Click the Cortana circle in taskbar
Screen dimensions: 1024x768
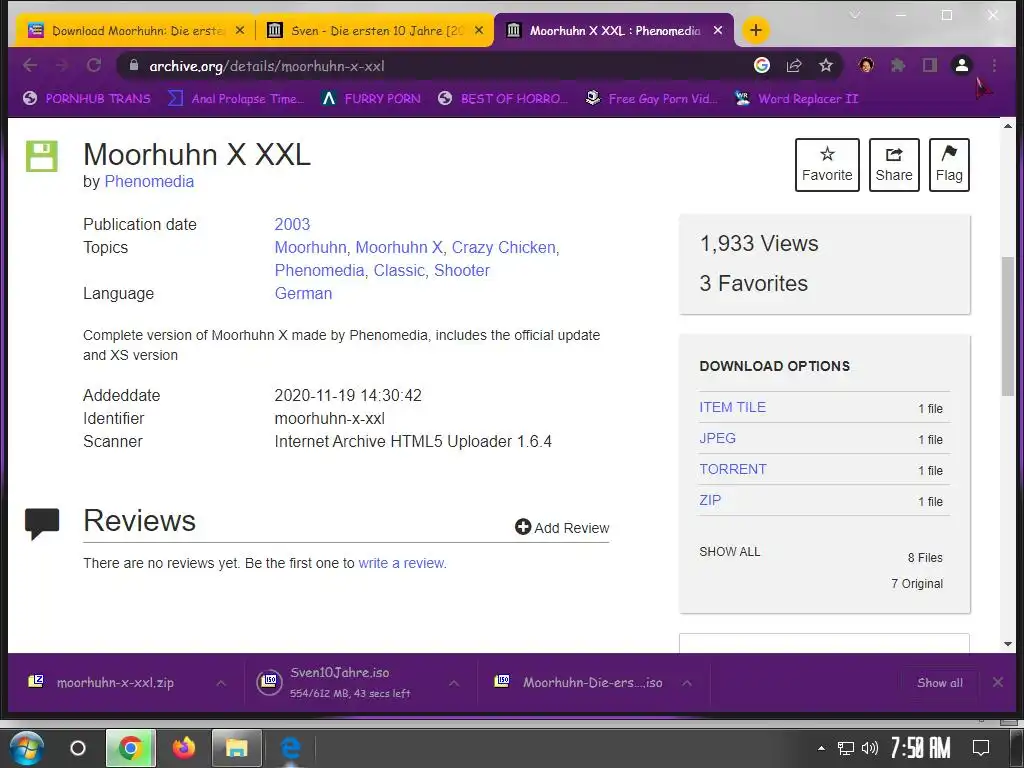click(78, 748)
